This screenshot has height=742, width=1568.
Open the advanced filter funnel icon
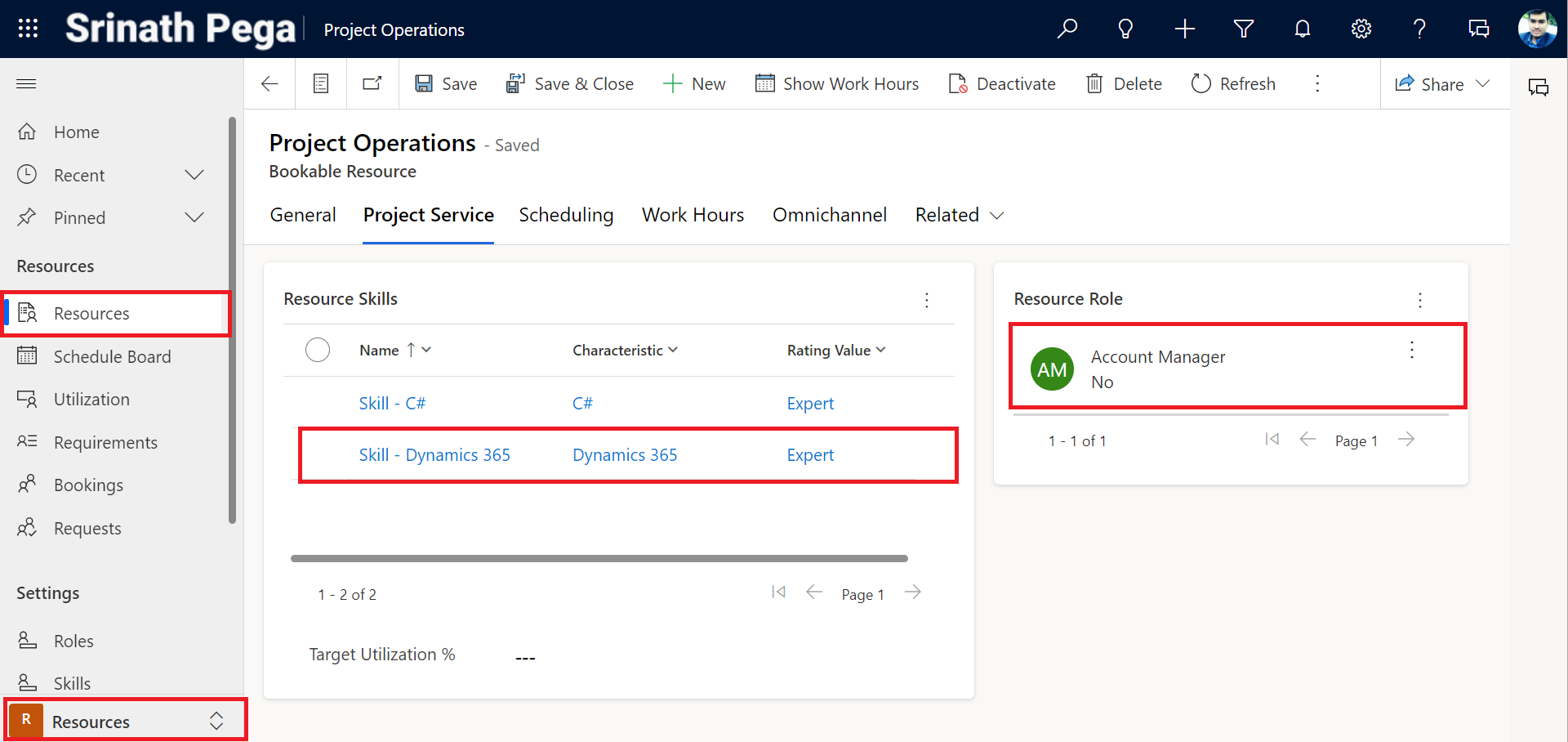pyautogui.click(x=1243, y=29)
